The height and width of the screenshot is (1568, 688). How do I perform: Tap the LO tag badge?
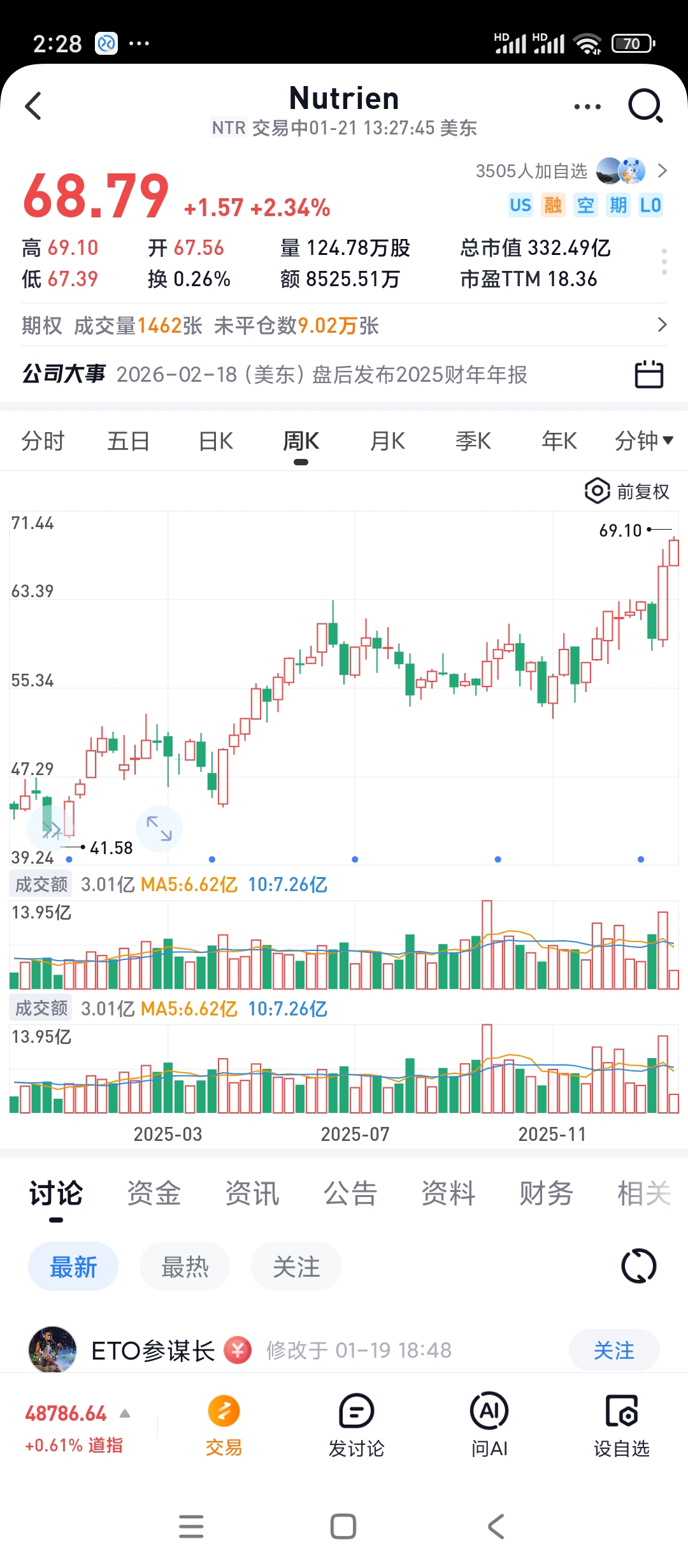650,205
